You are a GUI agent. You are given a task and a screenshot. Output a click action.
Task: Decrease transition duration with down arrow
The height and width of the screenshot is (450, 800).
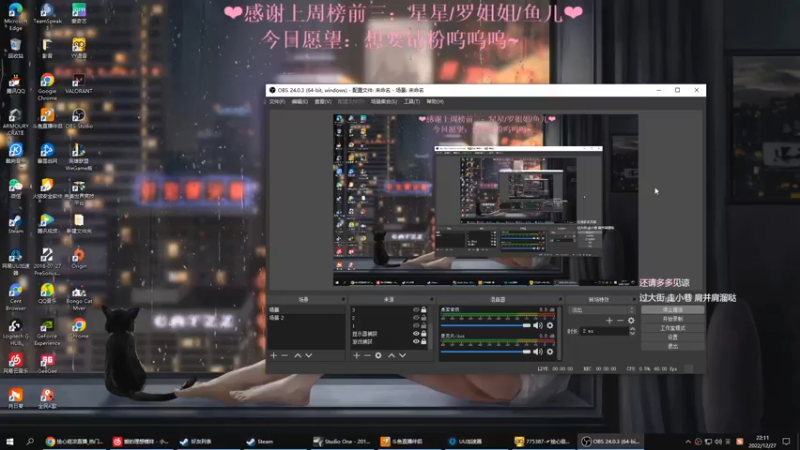point(632,333)
